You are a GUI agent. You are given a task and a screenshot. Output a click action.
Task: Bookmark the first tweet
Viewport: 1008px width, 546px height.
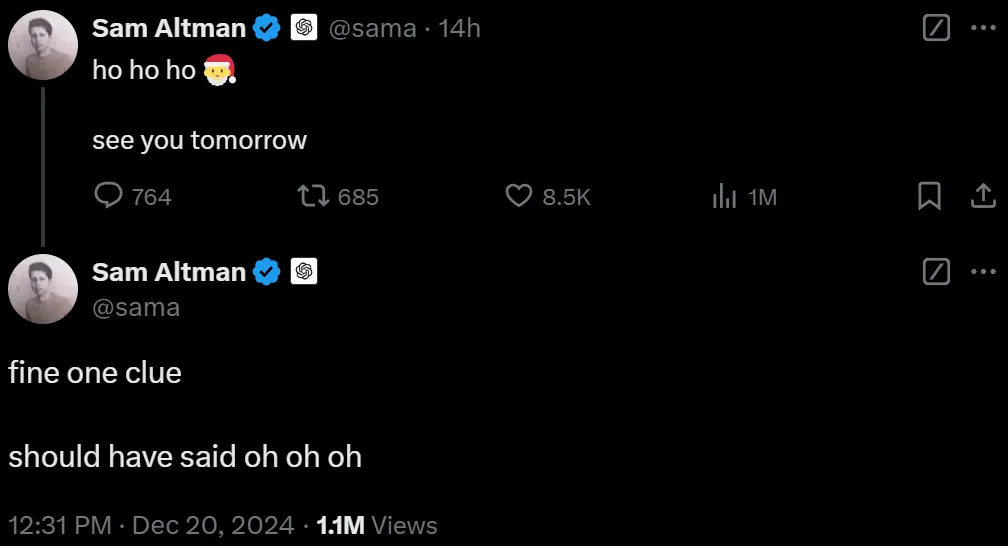[929, 196]
